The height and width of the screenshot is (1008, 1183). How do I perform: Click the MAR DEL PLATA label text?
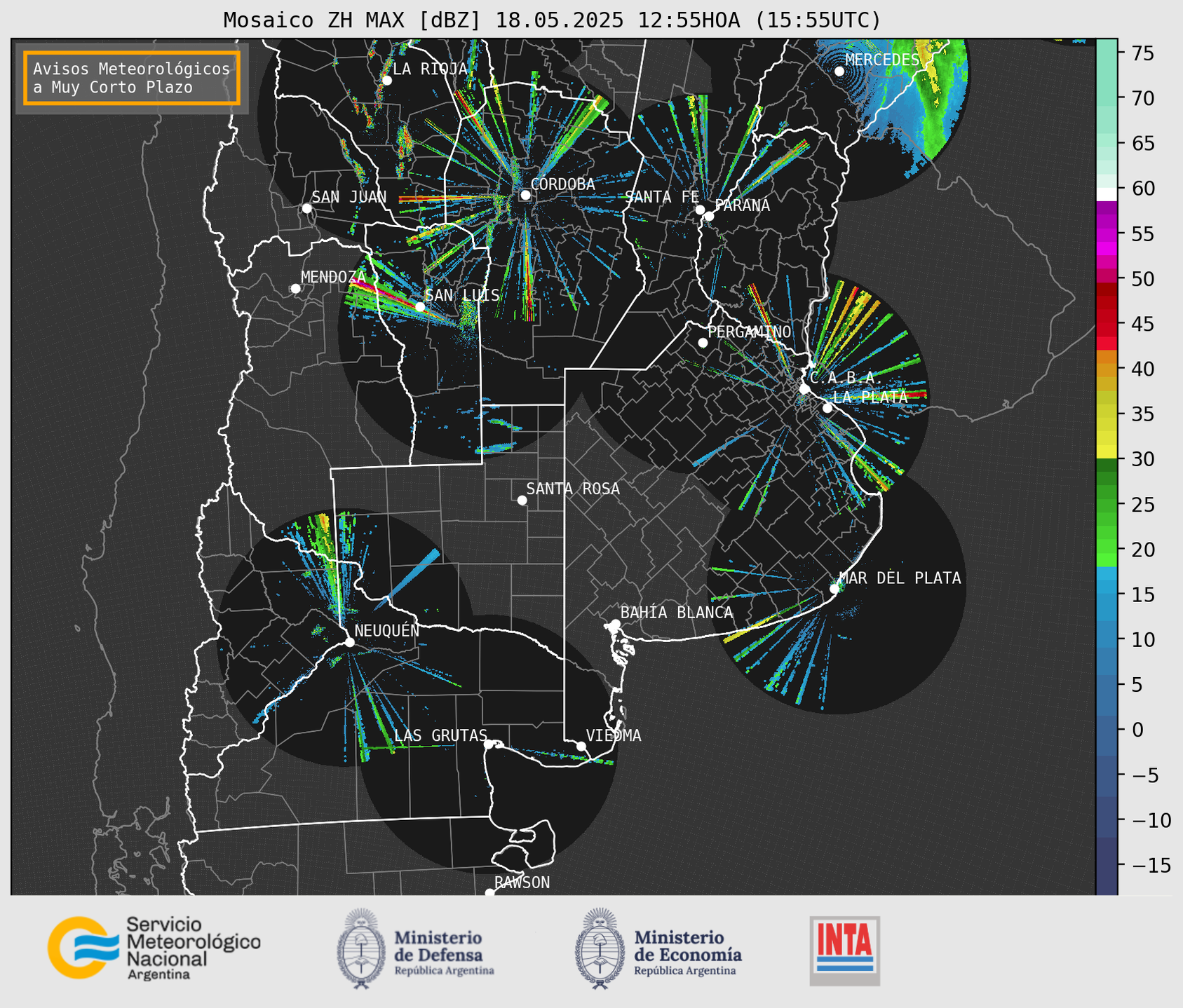(900, 578)
